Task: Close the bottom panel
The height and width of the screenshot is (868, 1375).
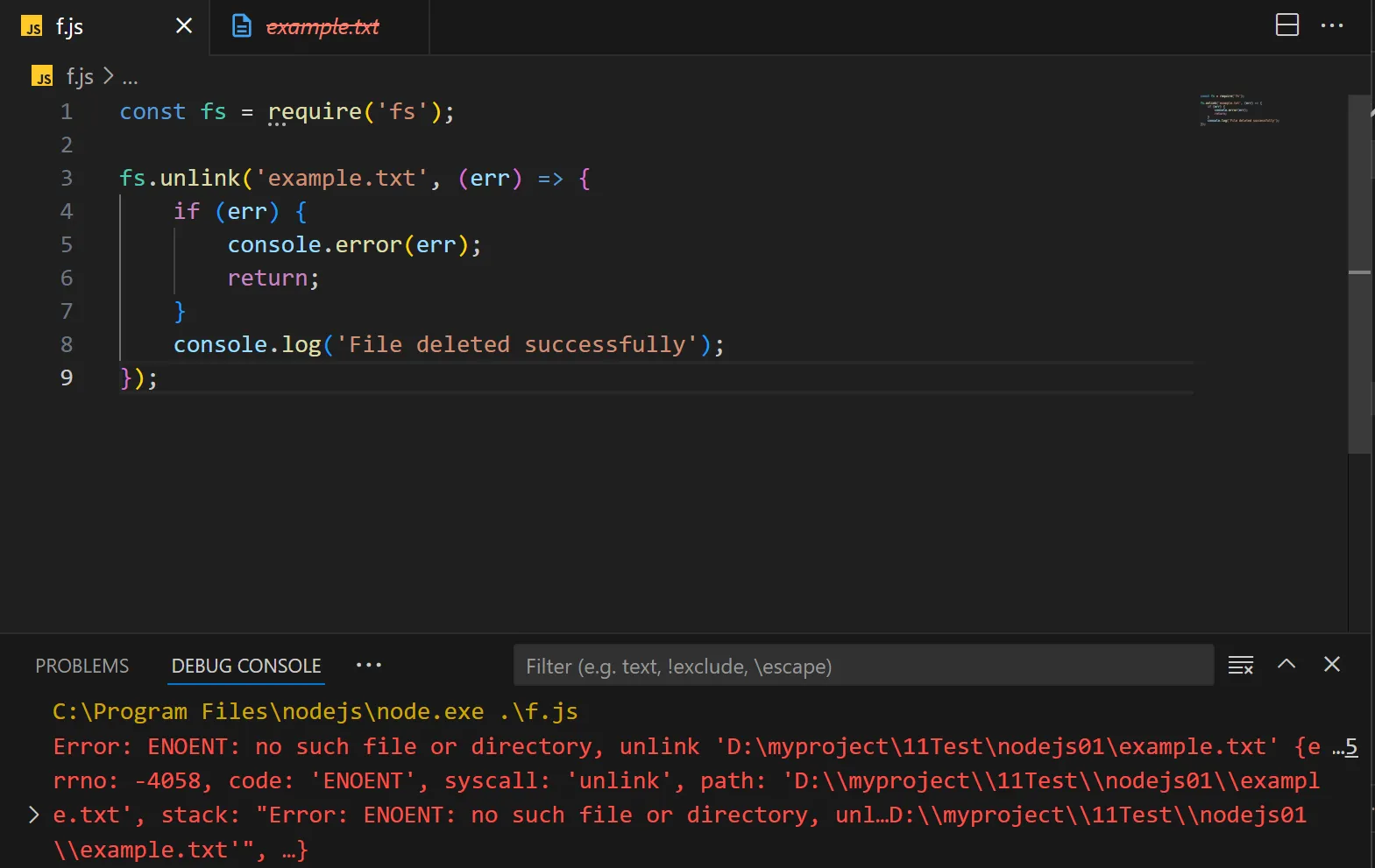Action: point(1332,664)
